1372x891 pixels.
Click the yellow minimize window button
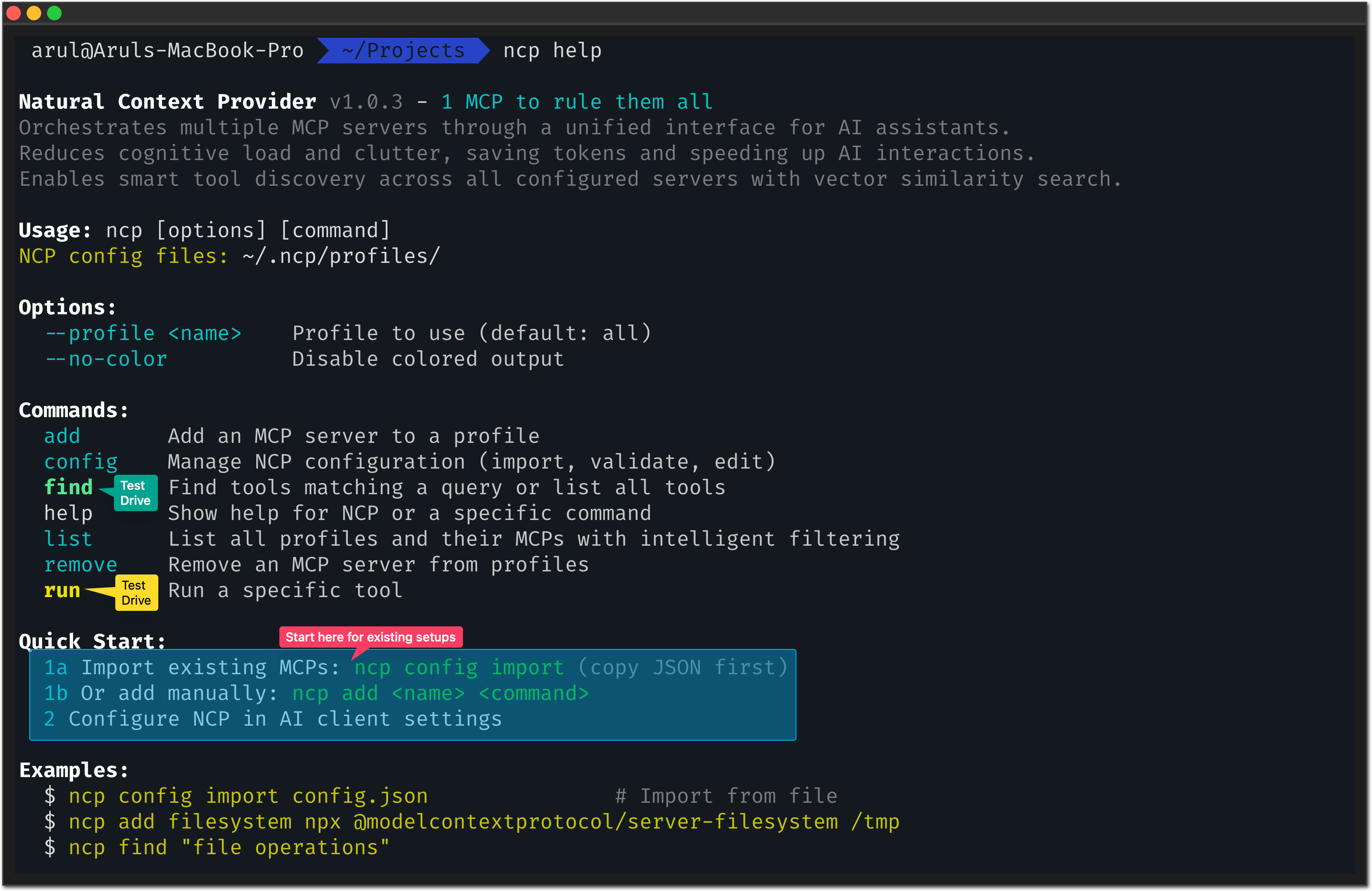coord(34,13)
